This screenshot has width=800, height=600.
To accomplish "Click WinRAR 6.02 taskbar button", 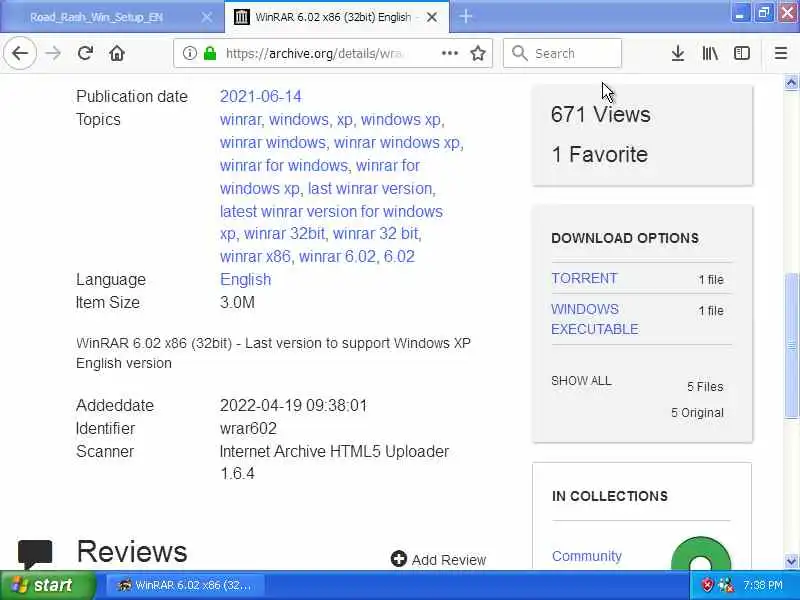I will click(185, 585).
